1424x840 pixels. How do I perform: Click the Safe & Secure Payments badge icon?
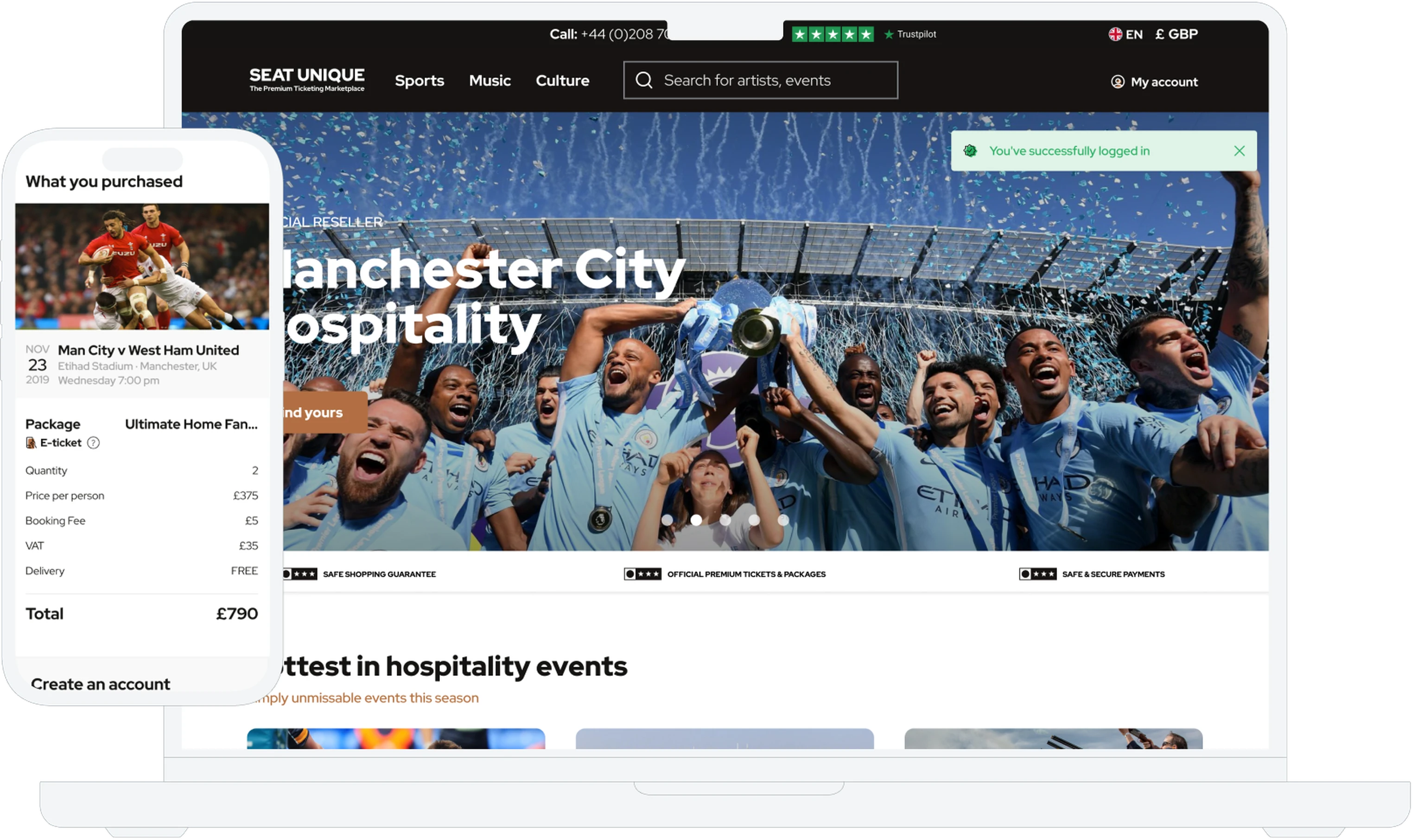tap(1039, 574)
